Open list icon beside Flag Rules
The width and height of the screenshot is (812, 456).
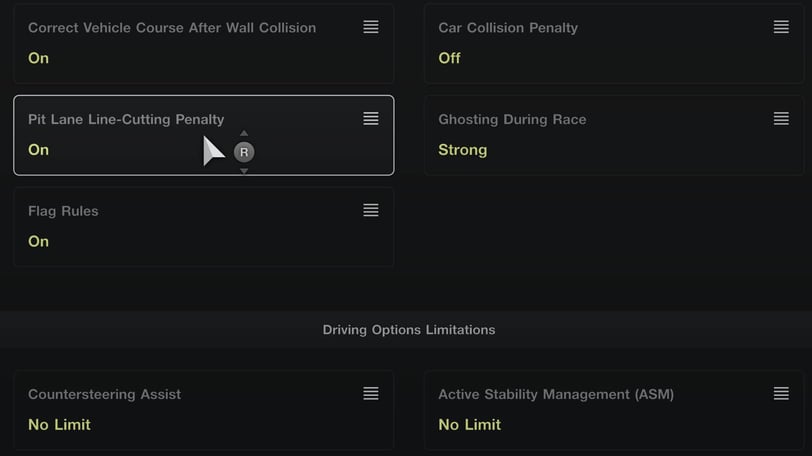[x=371, y=210]
